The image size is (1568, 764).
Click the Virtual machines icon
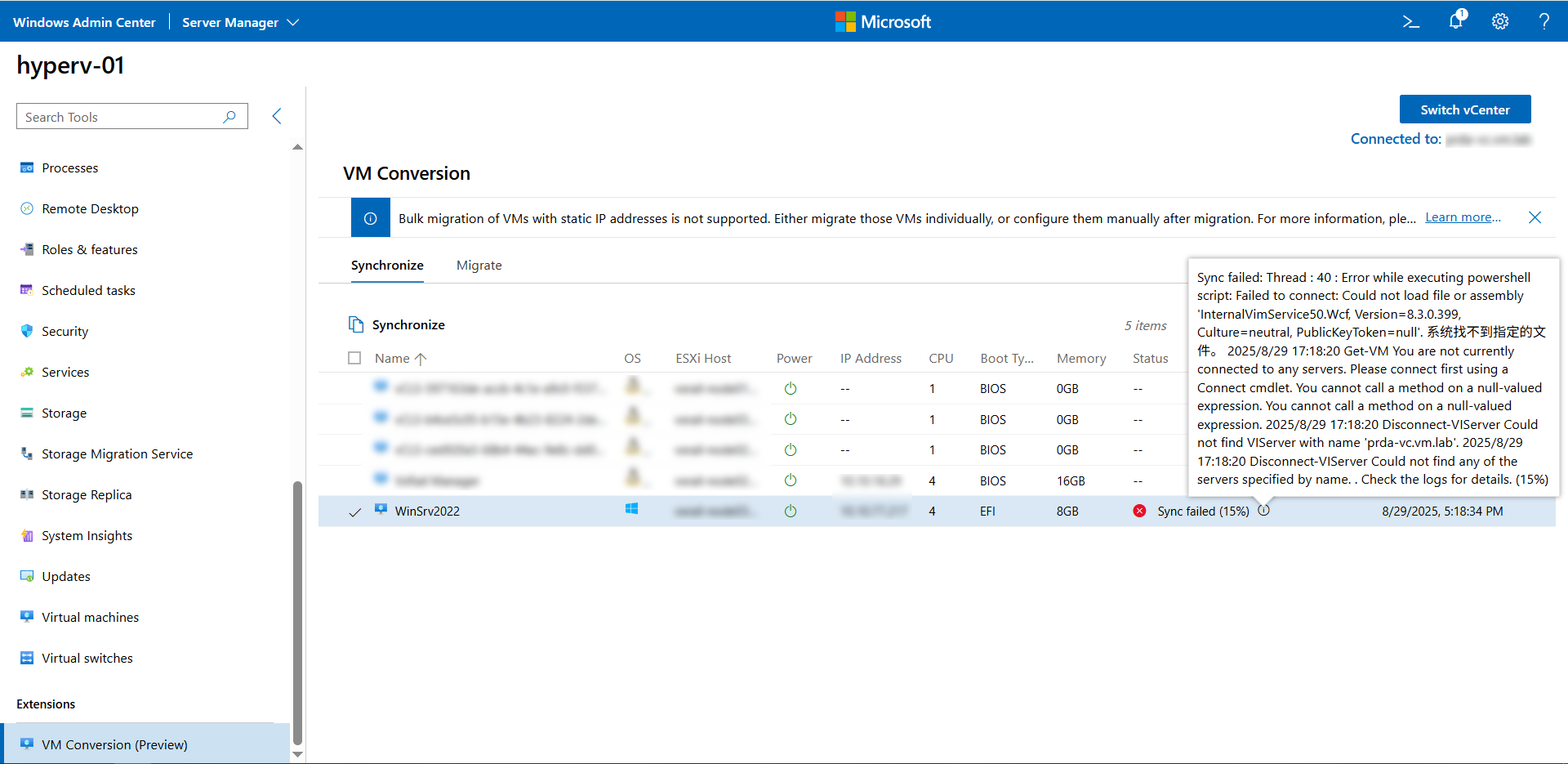point(27,617)
